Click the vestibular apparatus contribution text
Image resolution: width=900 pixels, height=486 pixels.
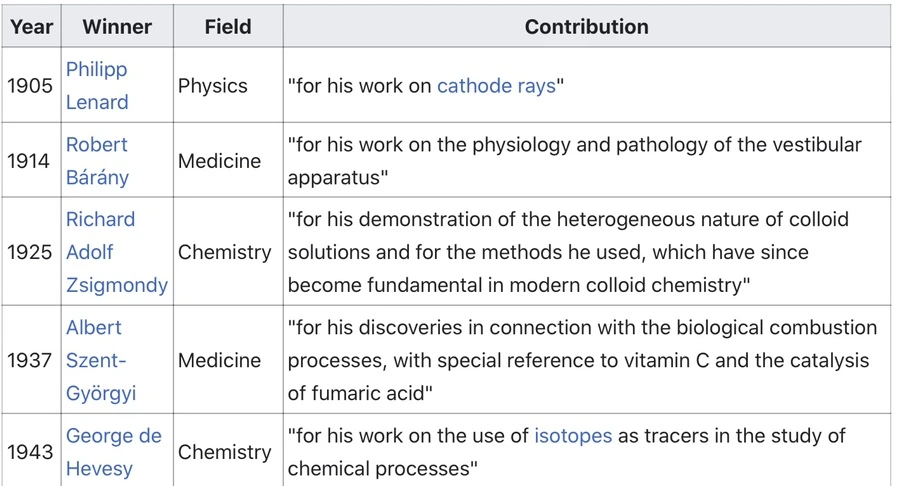[574, 161]
